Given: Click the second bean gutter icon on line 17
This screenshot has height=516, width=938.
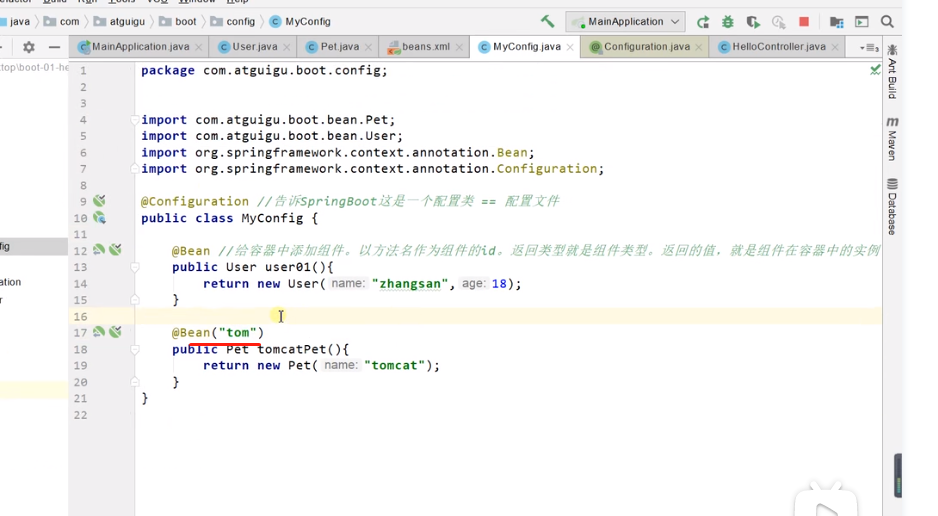Looking at the screenshot, I should pyautogui.click(x=115, y=332).
